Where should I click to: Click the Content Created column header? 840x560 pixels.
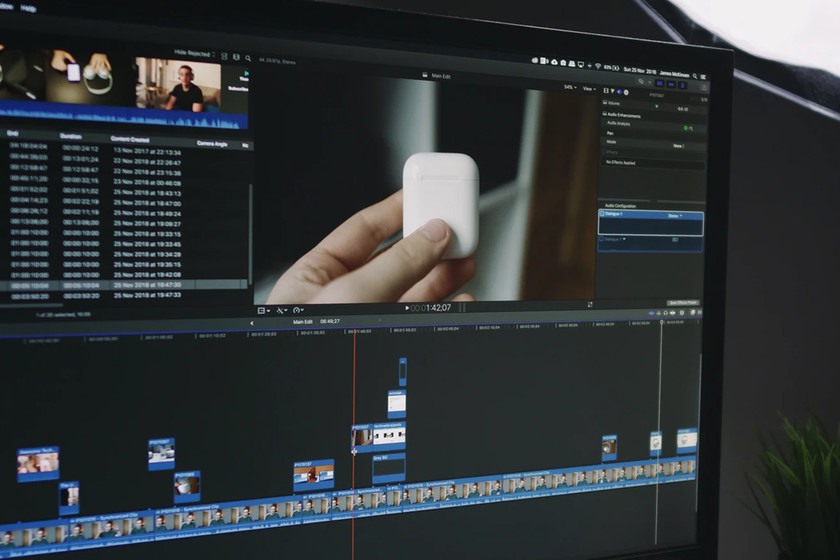(130, 139)
